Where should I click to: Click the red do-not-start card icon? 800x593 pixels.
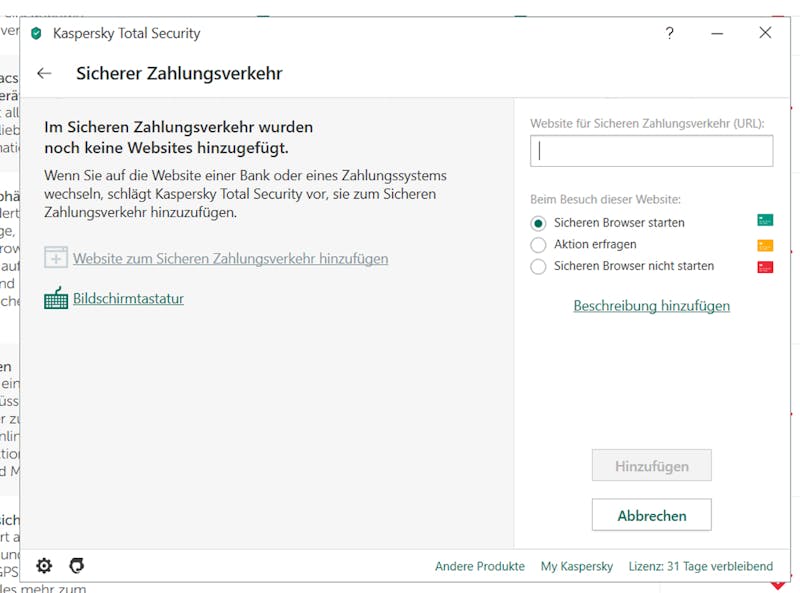pyautogui.click(x=765, y=267)
